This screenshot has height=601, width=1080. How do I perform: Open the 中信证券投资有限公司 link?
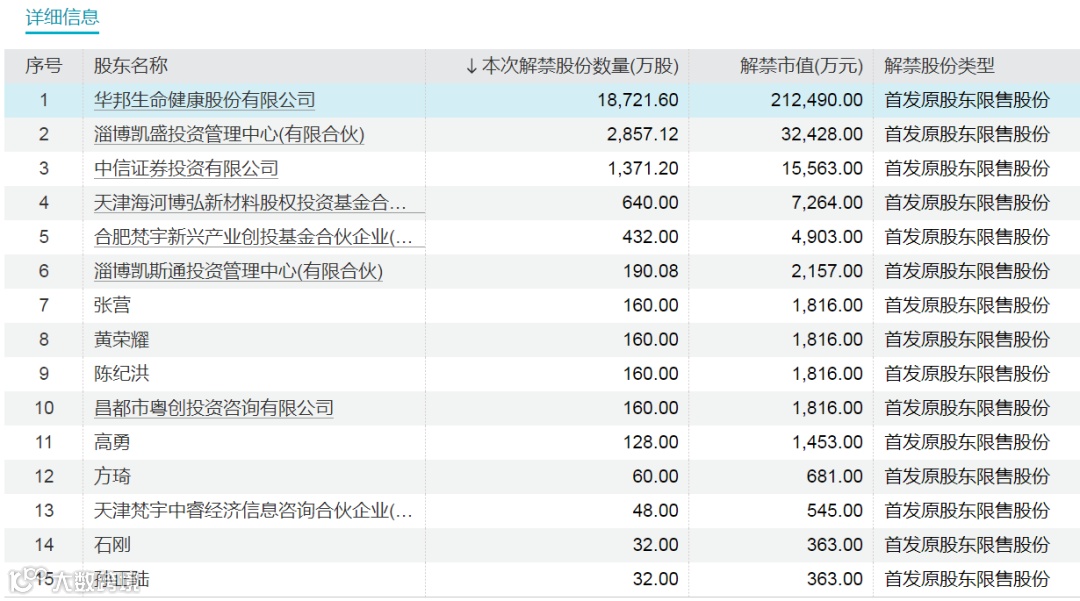click(x=186, y=169)
